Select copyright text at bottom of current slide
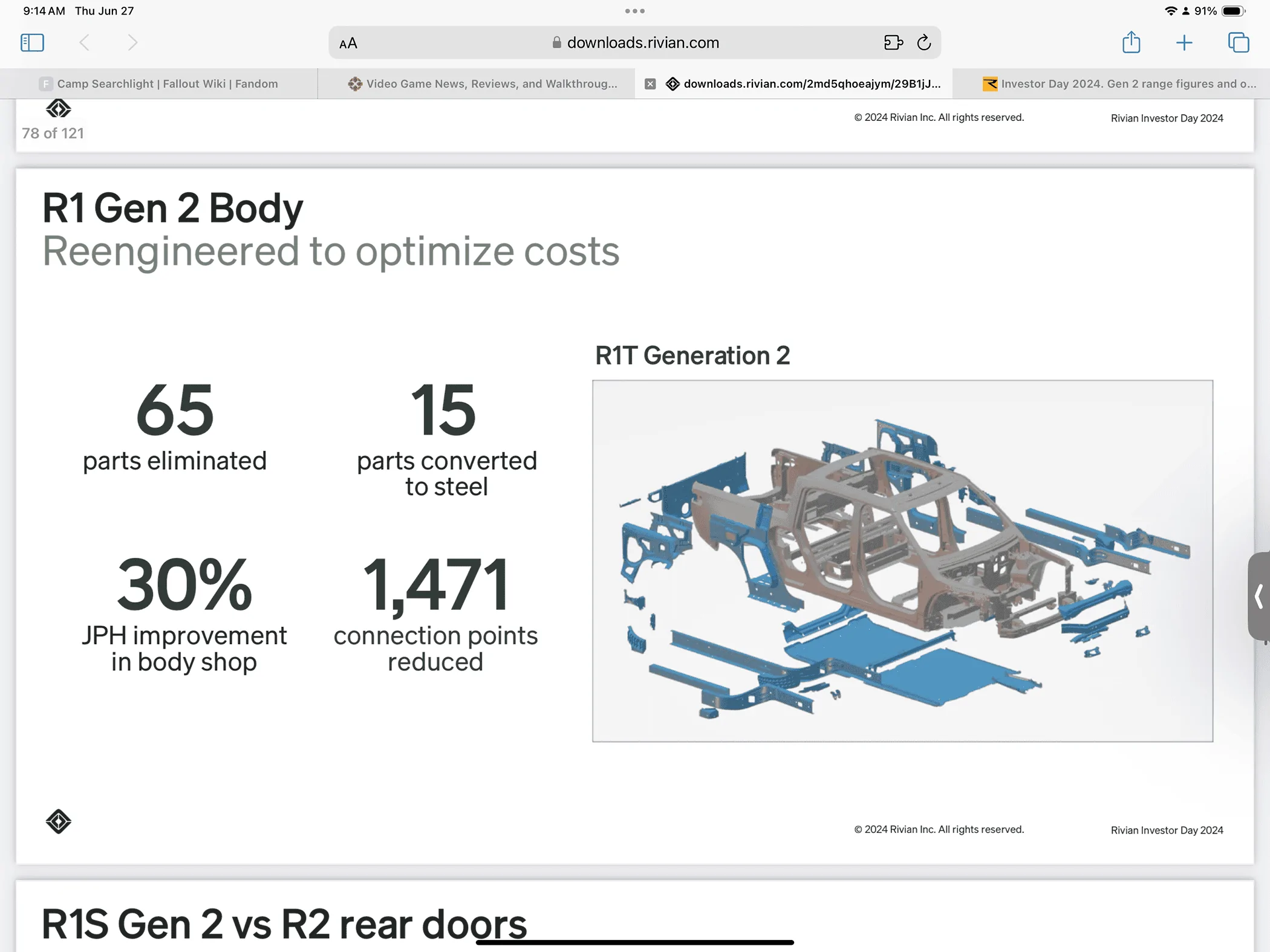1270x952 pixels. point(939,829)
